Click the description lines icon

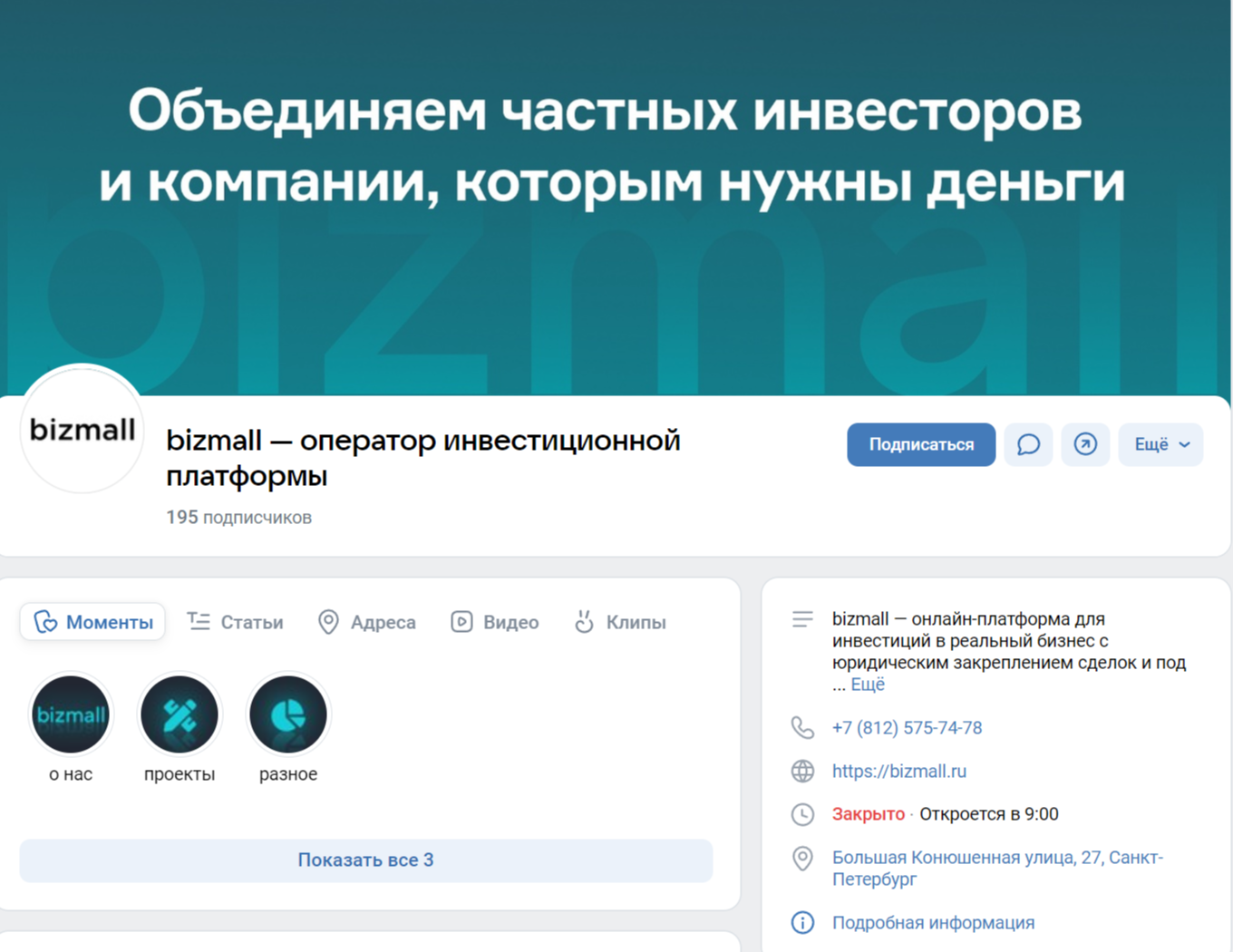click(802, 619)
